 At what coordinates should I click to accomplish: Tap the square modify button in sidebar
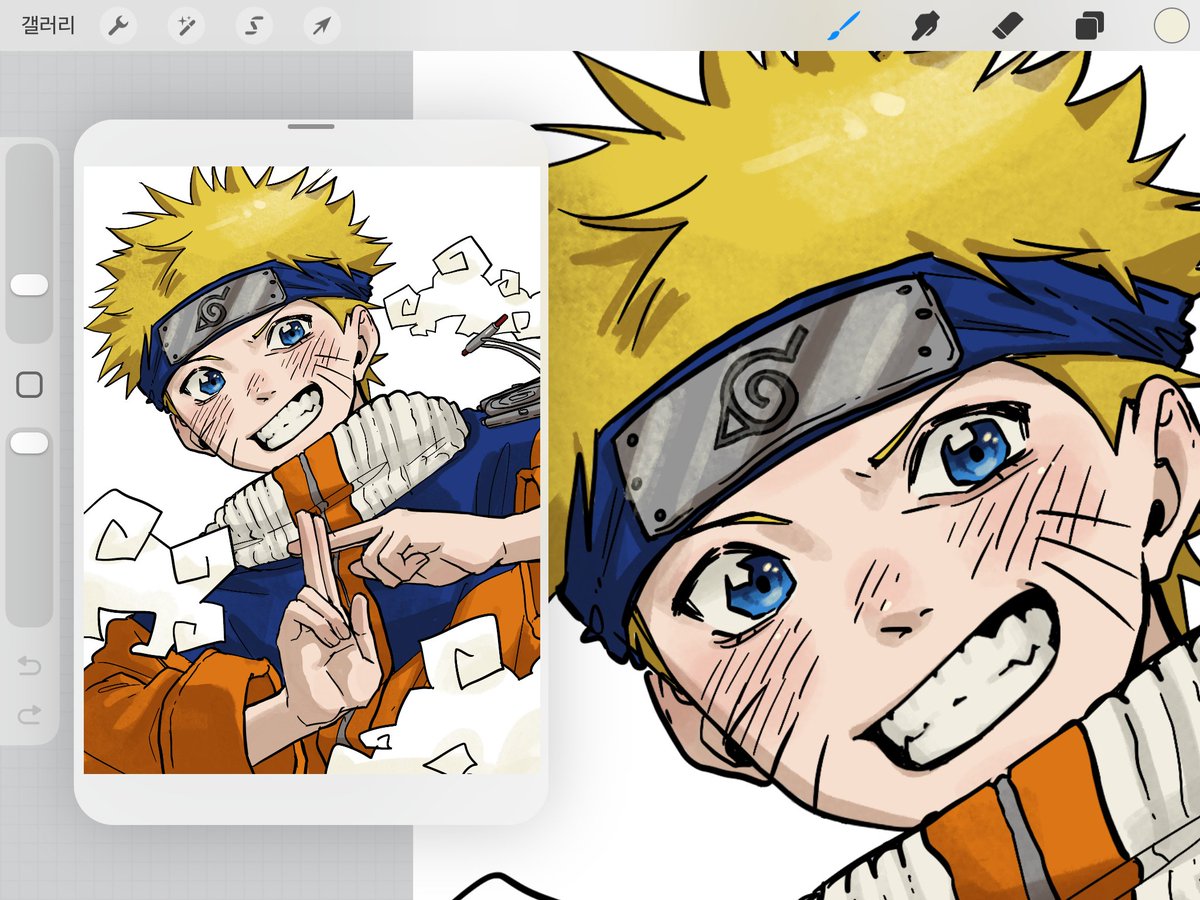[29, 384]
